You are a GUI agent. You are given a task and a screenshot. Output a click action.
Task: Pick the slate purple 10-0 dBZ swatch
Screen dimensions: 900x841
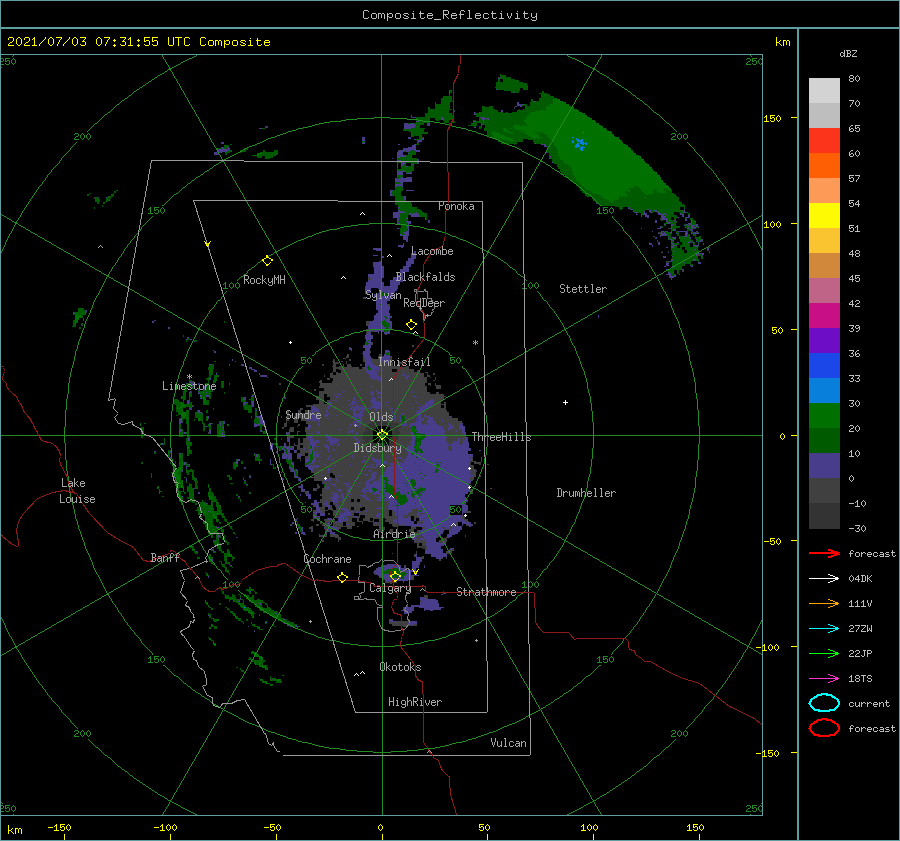tap(824, 466)
